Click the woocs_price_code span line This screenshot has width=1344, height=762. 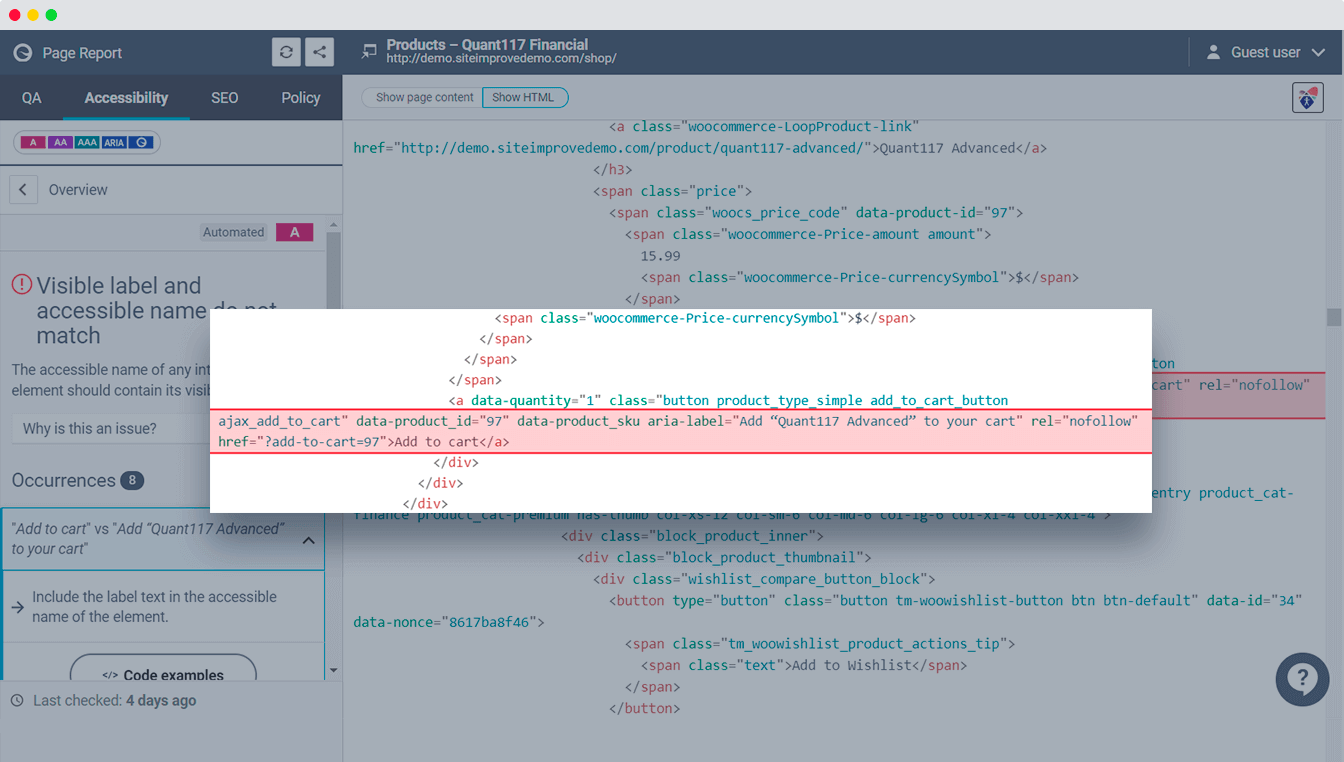pos(816,213)
